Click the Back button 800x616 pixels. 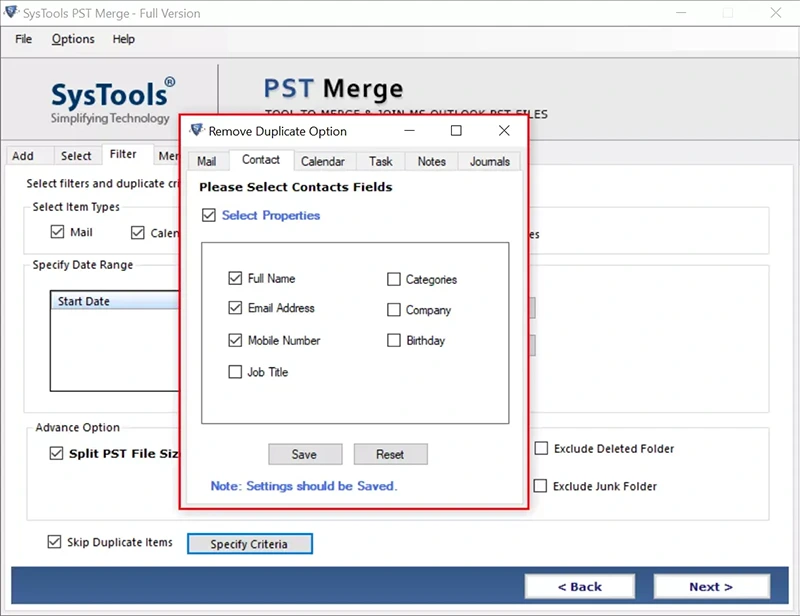coord(580,587)
